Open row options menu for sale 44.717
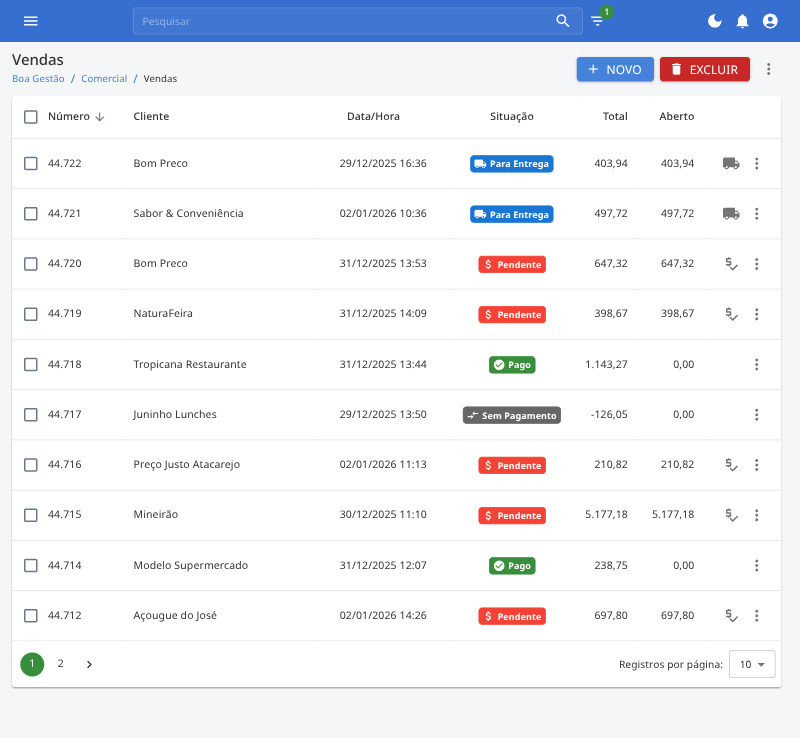The height and width of the screenshot is (738, 800). pos(756,415)
